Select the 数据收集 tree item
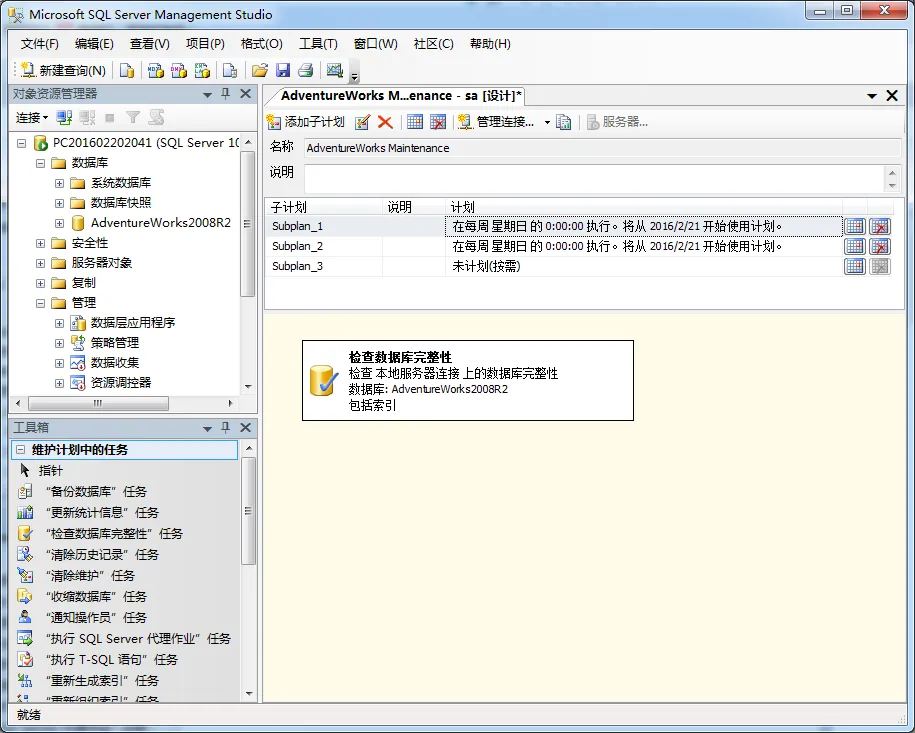 point(114,362)
